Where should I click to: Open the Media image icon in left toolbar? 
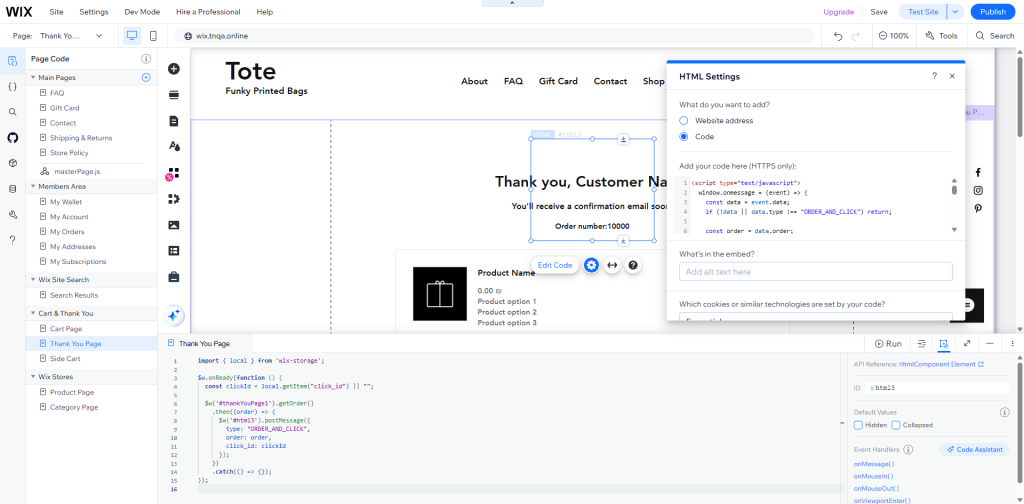tap(174, 225)
